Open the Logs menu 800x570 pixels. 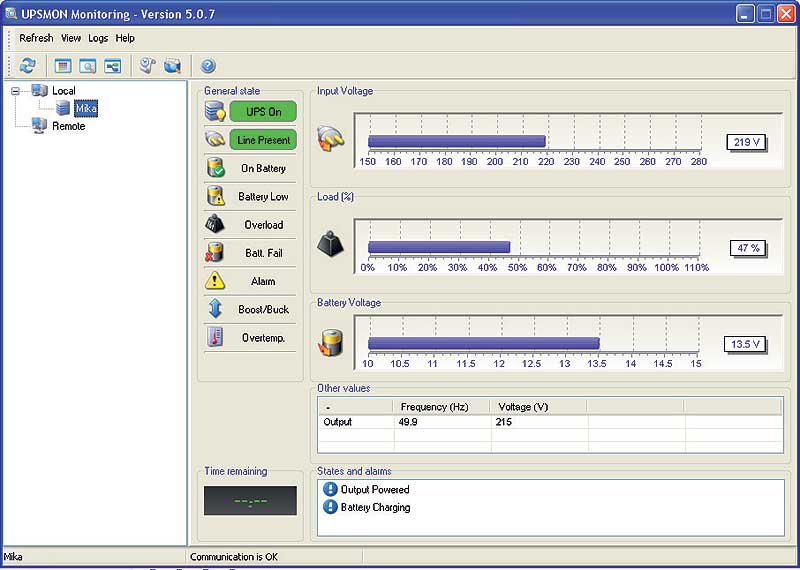click(x=98, y=38)
